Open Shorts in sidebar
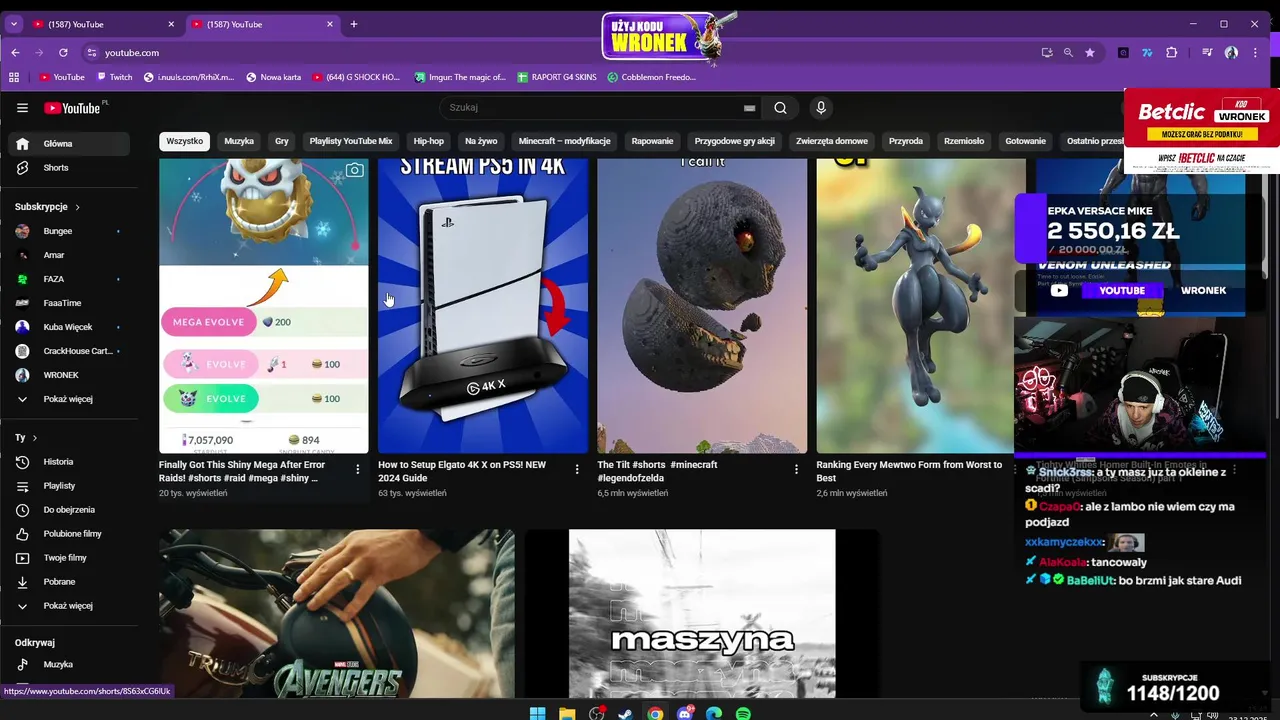 [x=68, y=168]
